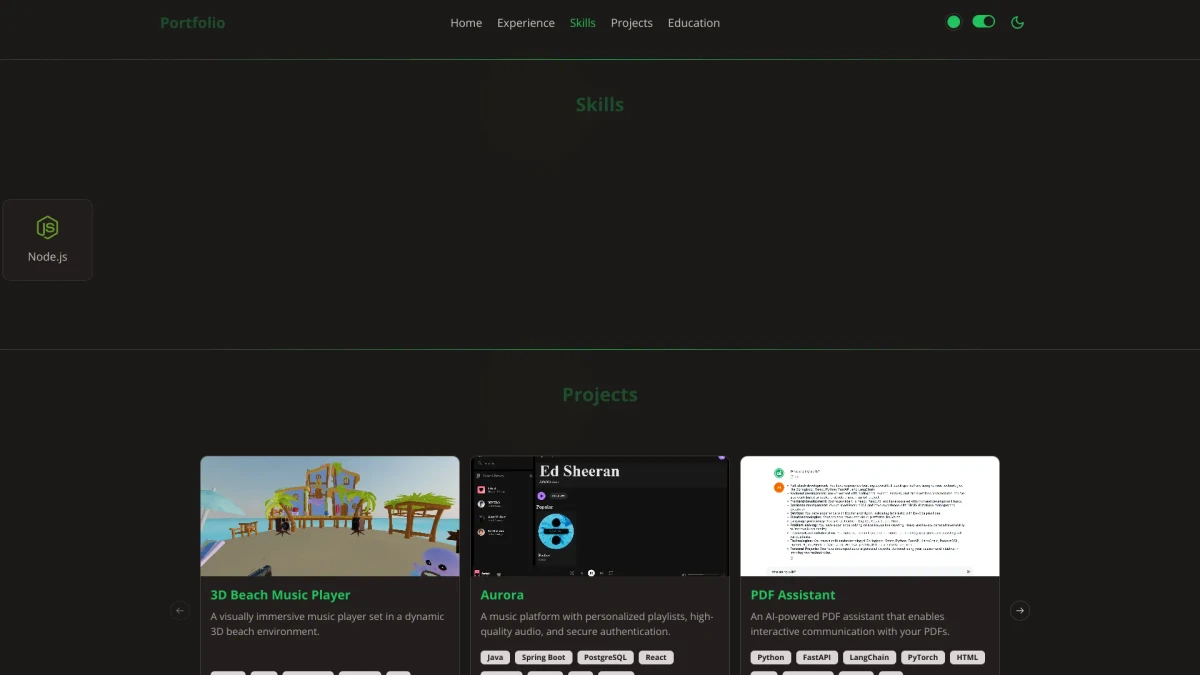Click the right carousel arrow icon
The width and height of the screenshot is (1200, 675).
1020,610
